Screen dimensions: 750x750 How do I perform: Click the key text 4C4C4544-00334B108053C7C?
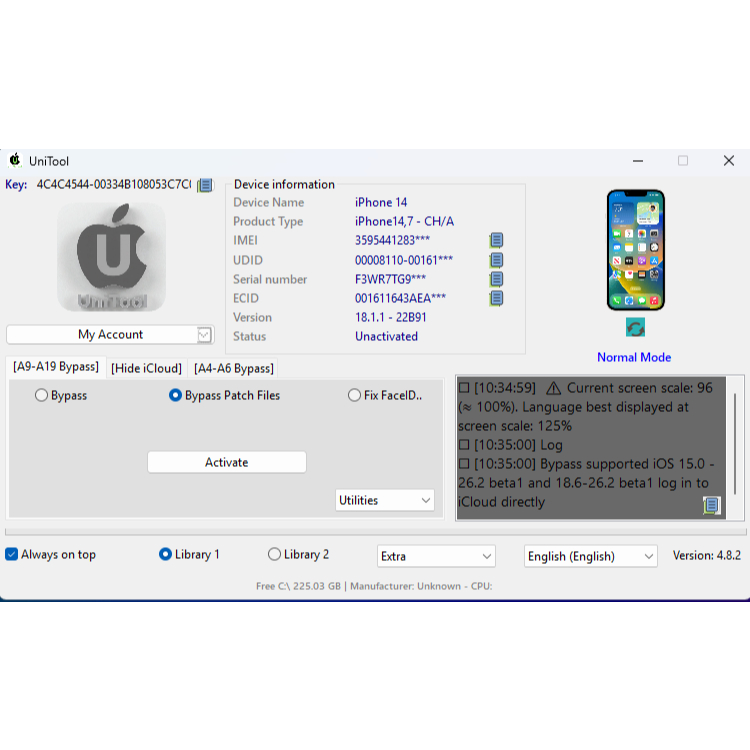click(114, 185)
